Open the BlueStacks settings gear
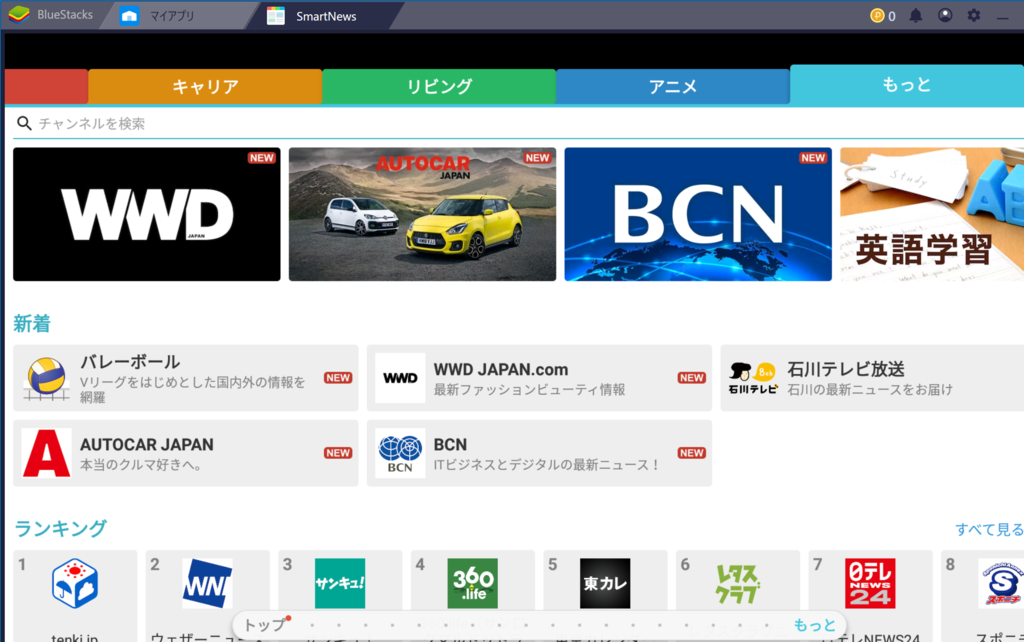Screen dimensions: 1024x642 point(974,15)
